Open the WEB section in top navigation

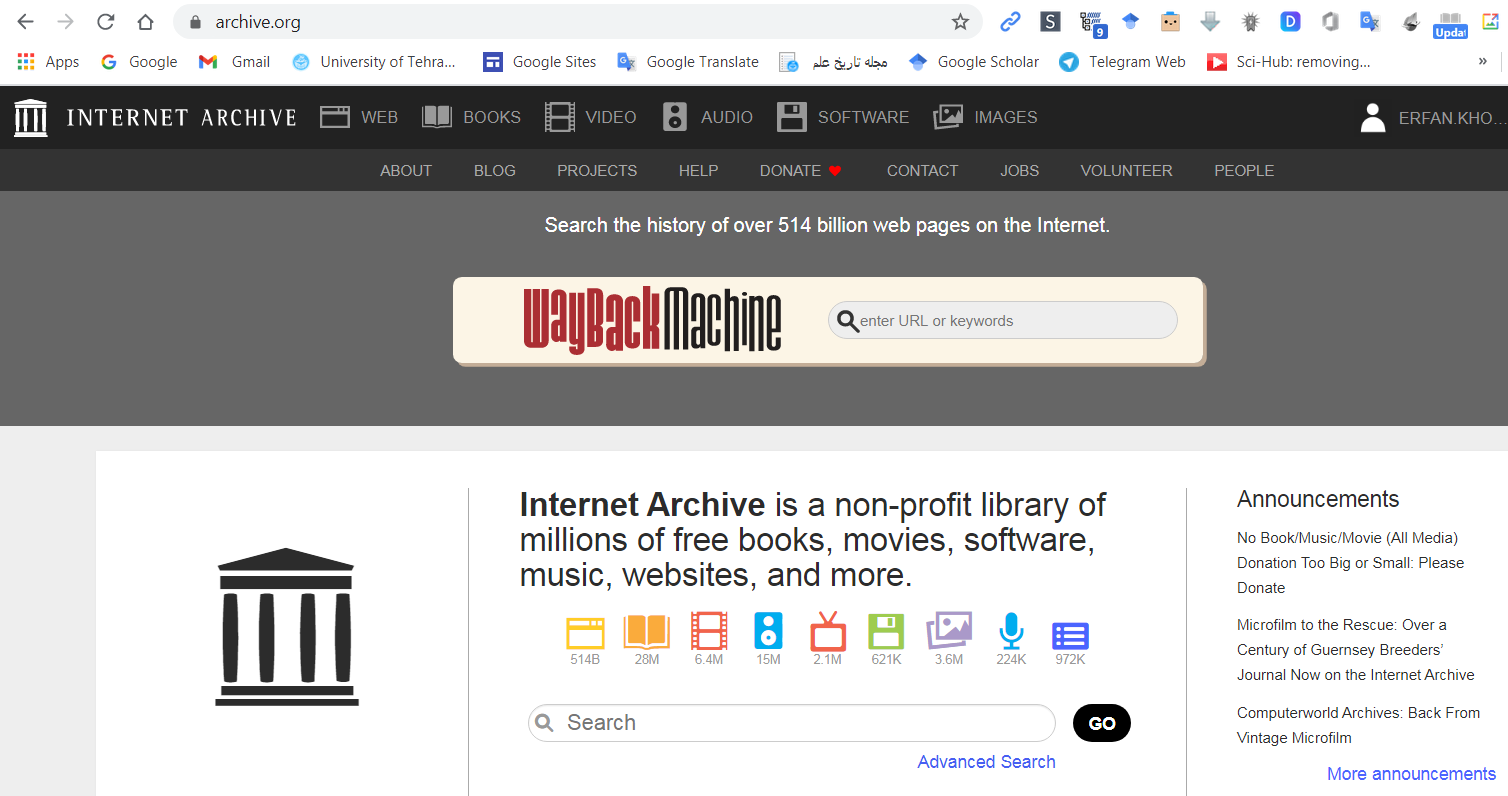pos(359,117)
